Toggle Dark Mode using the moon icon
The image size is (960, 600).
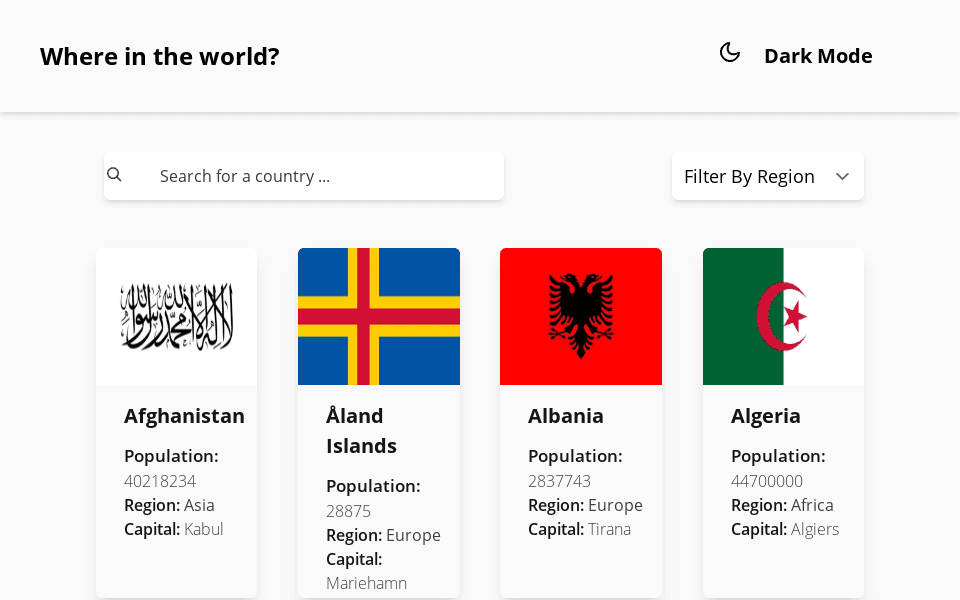(x=730, y=52)
